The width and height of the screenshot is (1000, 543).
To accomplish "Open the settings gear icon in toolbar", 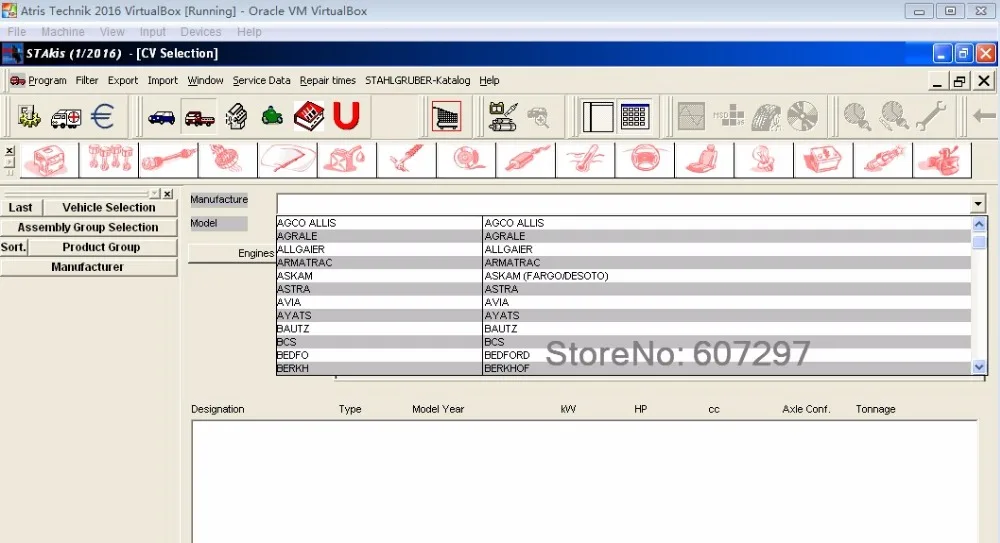I will click(x=29, y=116).
